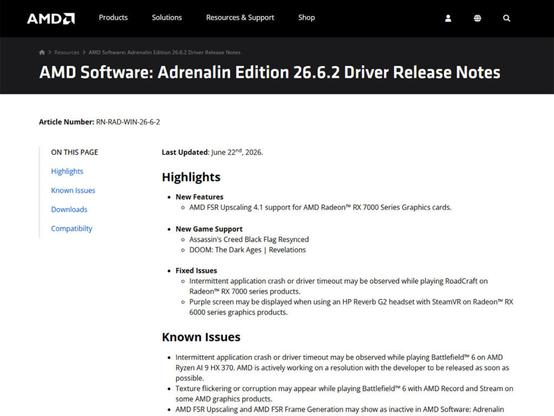This screenshot has height=416, width=554.
Task: Click the AMD logo in header
Action: point(51,18)
